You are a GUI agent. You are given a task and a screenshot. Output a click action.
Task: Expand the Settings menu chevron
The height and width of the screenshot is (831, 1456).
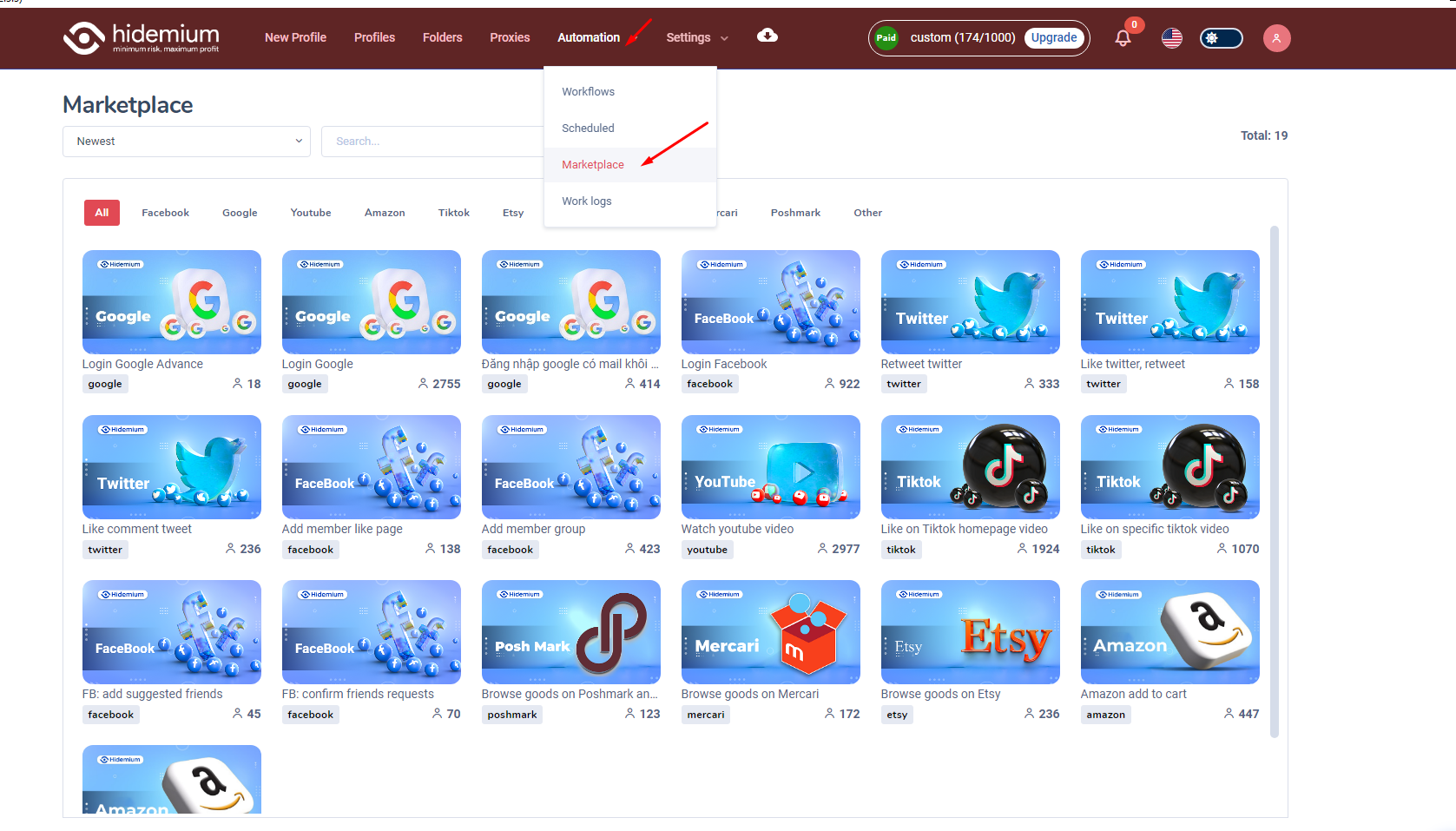(x=724, y=38)
